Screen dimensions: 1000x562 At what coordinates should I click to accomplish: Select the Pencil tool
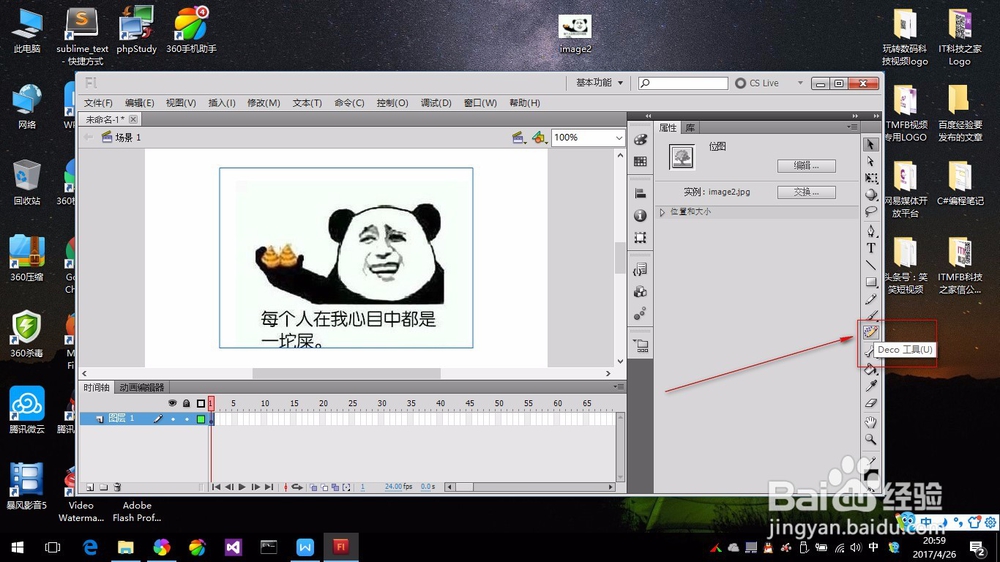tap(871, 299)
